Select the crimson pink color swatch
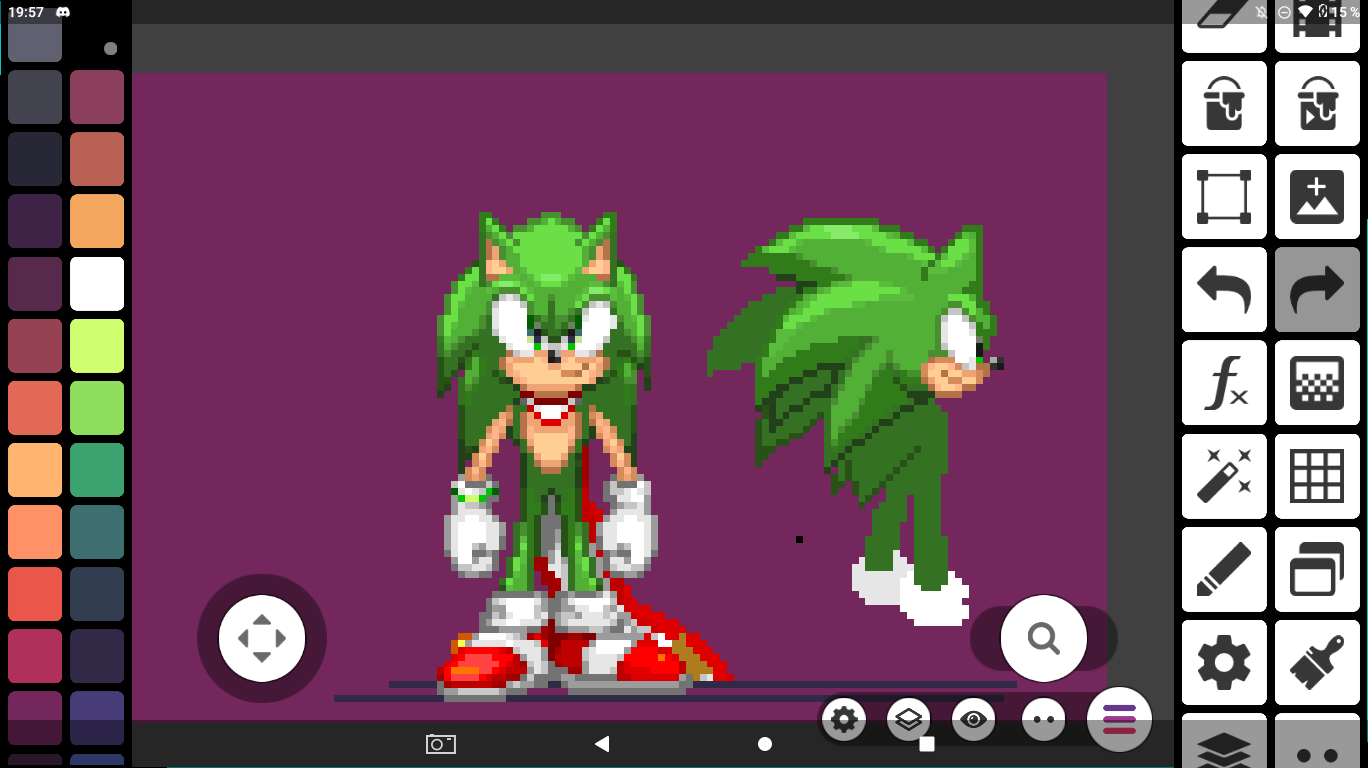Screen dimensions: 1368x768 [35, 656]
